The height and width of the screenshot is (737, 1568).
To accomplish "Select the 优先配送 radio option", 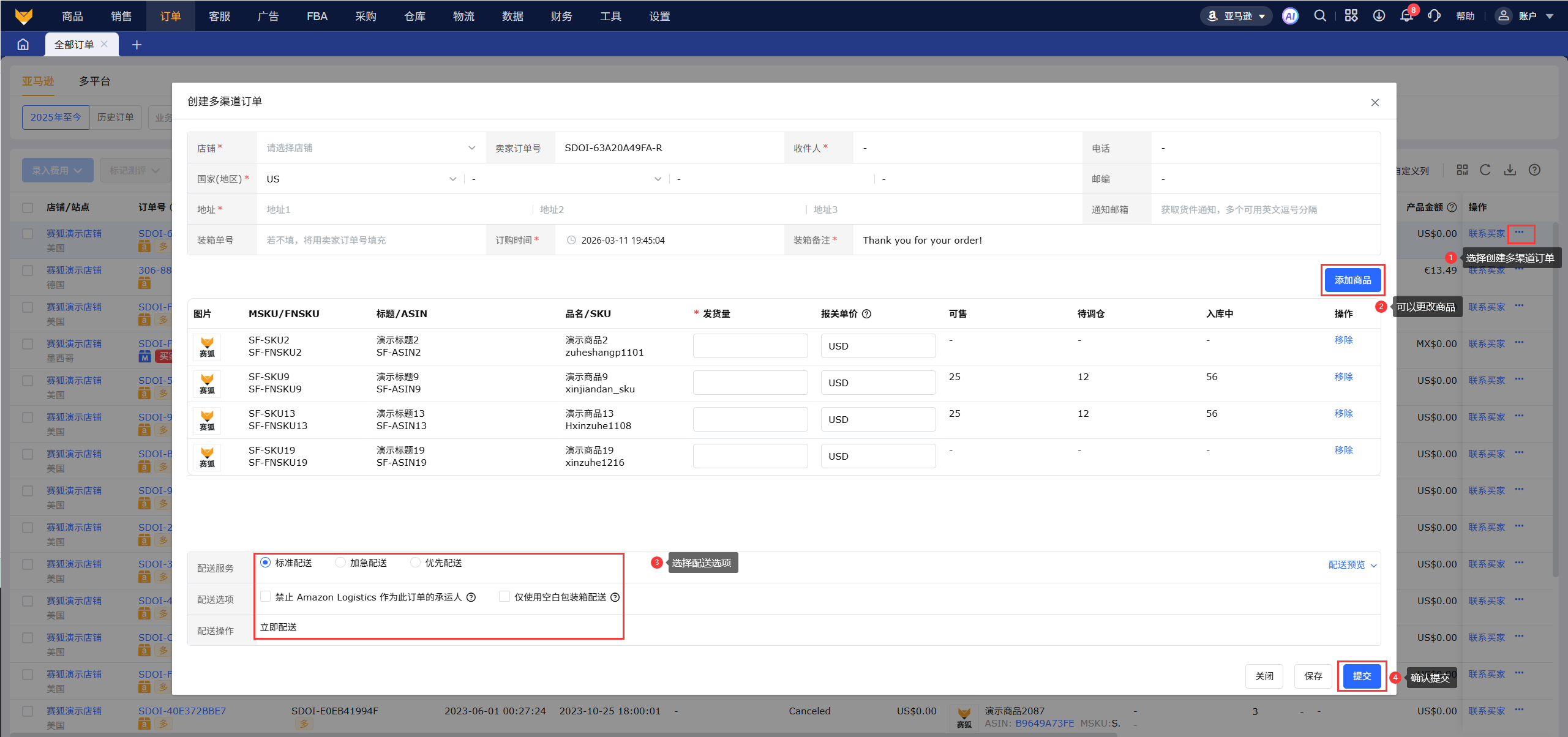I will click(416, 563).
